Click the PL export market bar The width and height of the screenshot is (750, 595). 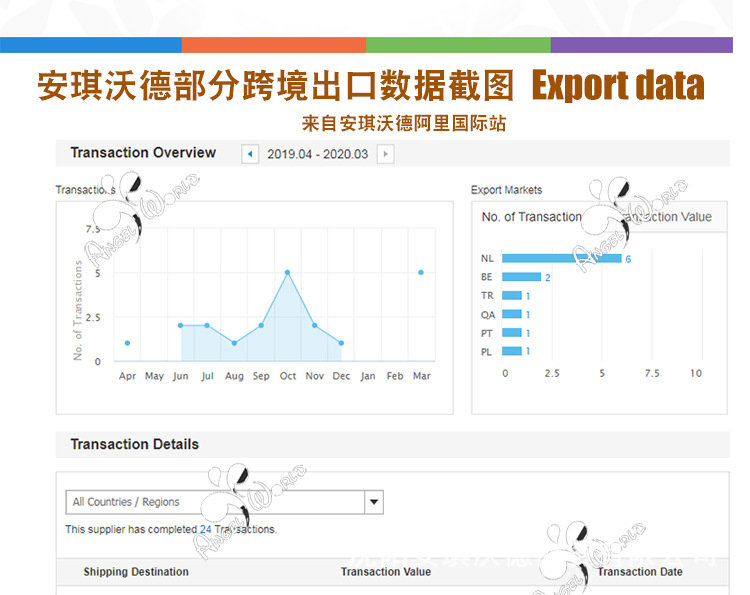pyautogui.click(x=512, y=351)
